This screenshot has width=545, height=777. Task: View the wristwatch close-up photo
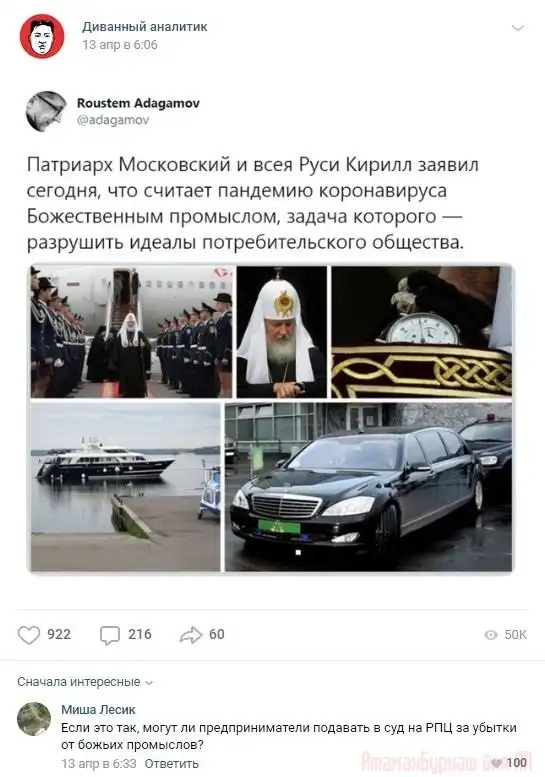[422, 332]
